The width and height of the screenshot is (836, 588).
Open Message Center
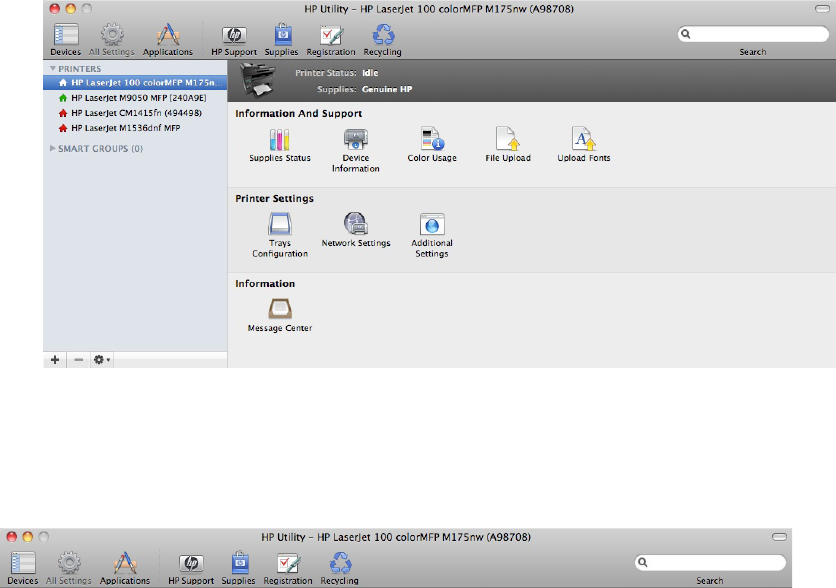click(279, 315)
